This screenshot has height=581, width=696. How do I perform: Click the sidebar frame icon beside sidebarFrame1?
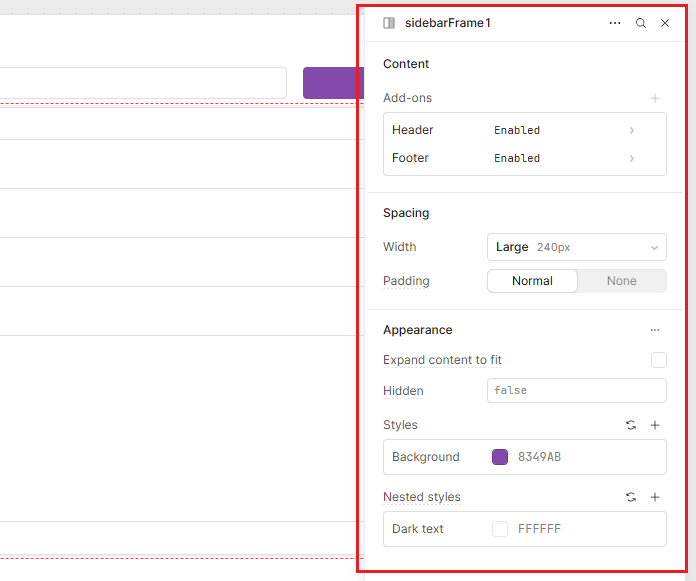click(x=389, y=23)
